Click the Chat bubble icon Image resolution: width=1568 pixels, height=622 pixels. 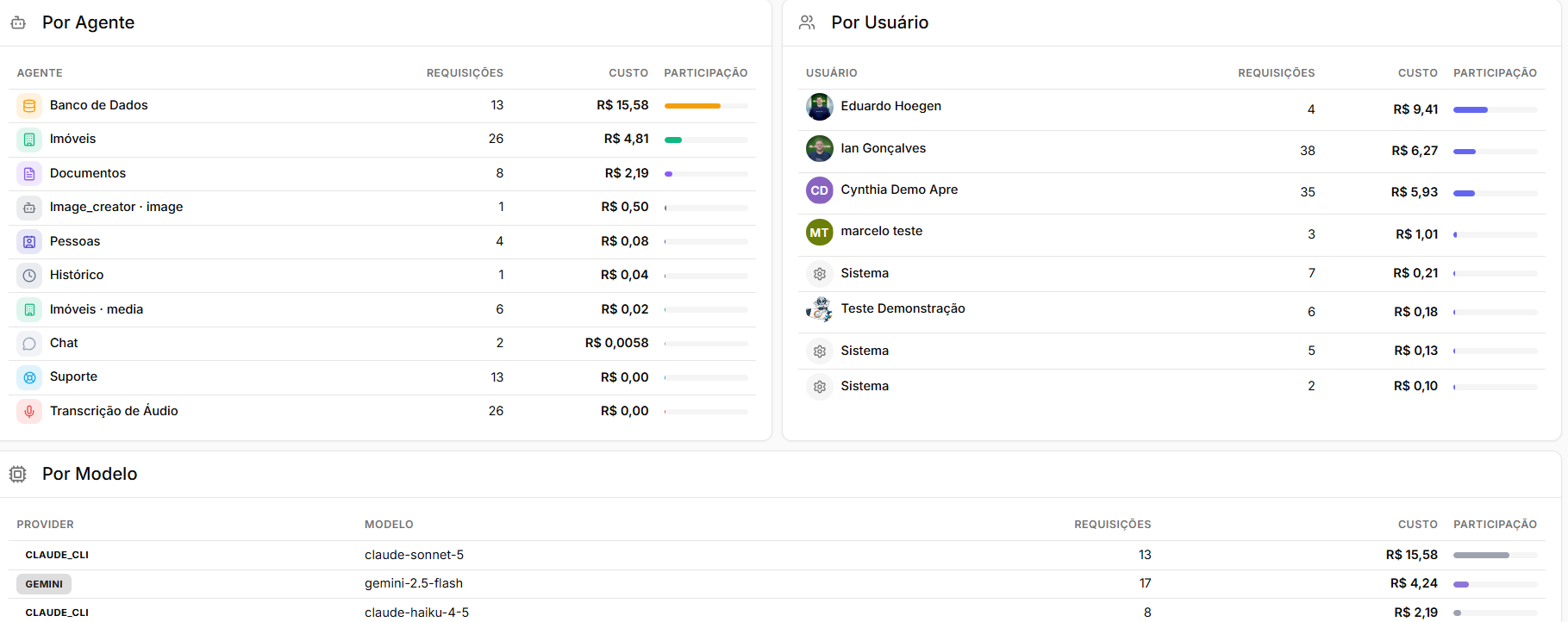coord(29,344)
